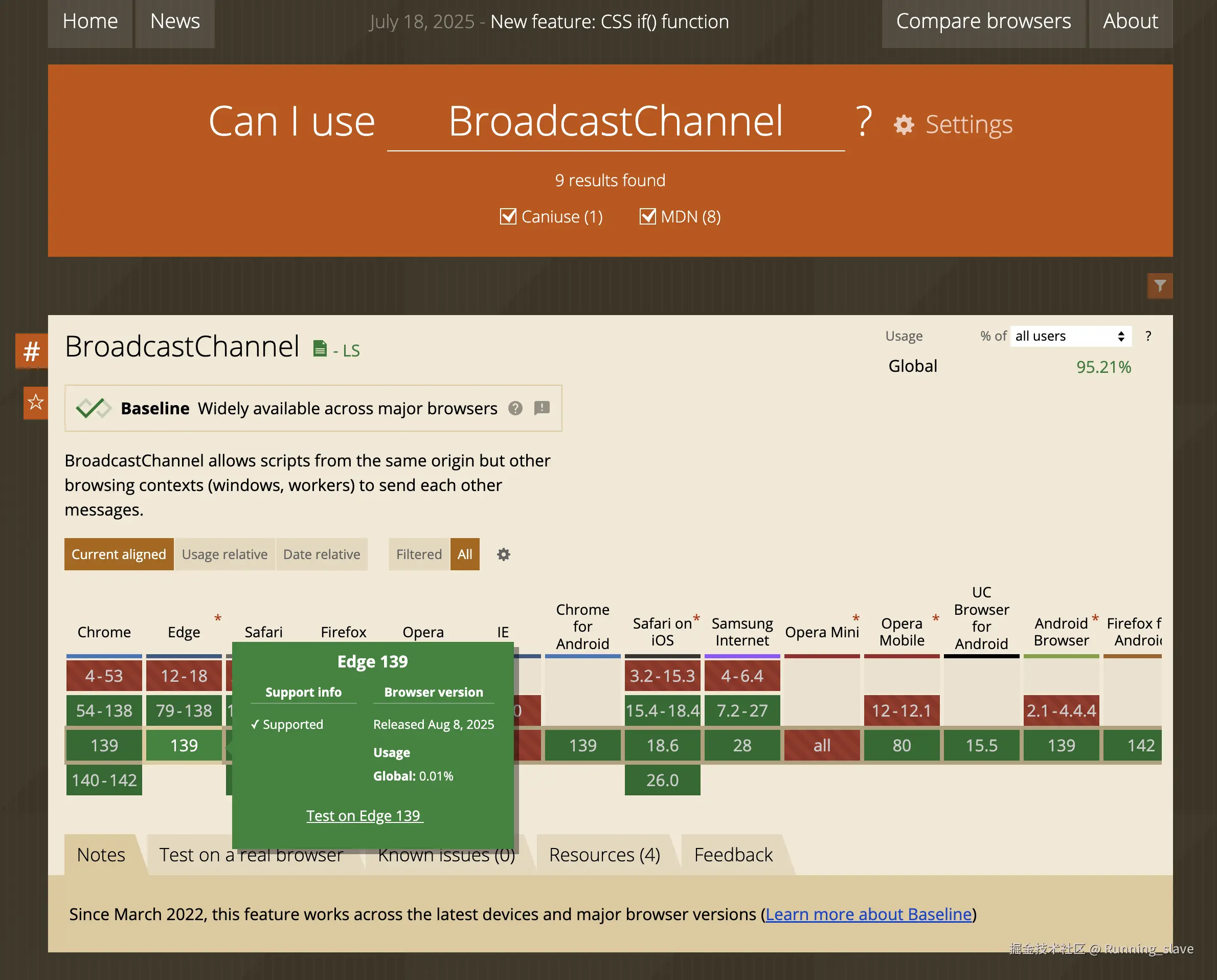The height and width of the screenshot is (980, 1217).
Task: Open the Resources (4) tab
Action: (604, 855)
